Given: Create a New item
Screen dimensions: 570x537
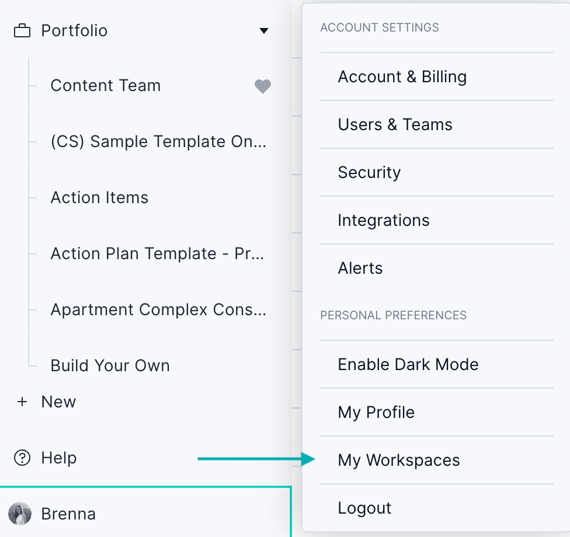Looking at the screenshot, I should click(59, 402).
